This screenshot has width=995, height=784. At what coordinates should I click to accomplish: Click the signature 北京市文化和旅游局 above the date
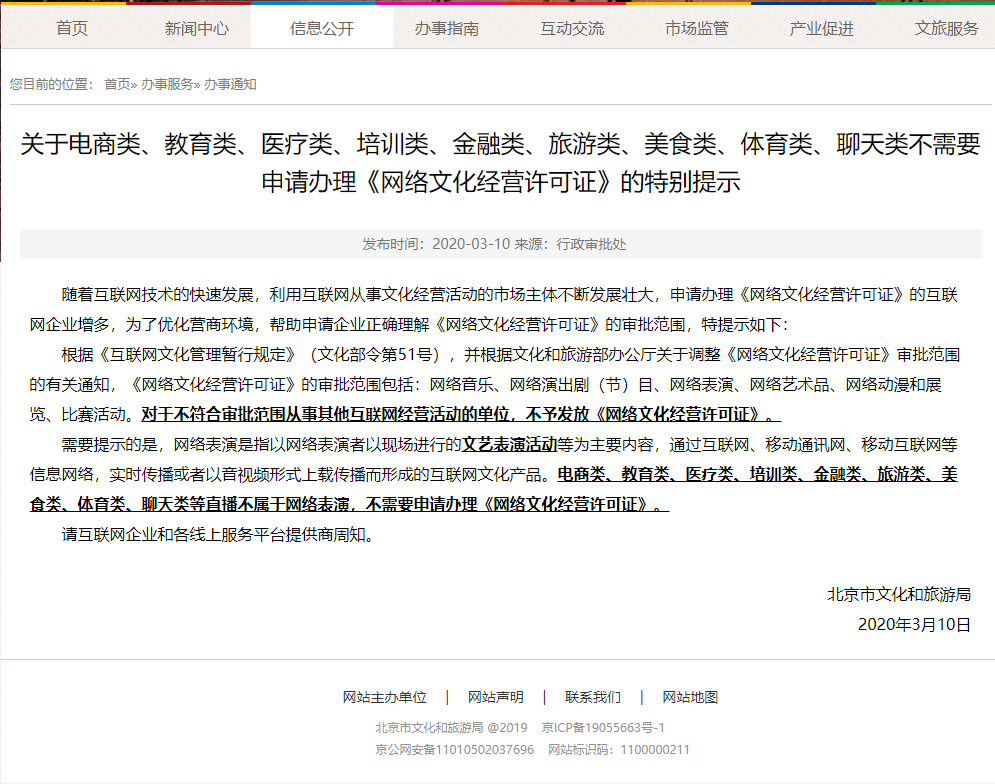(899, 594)
